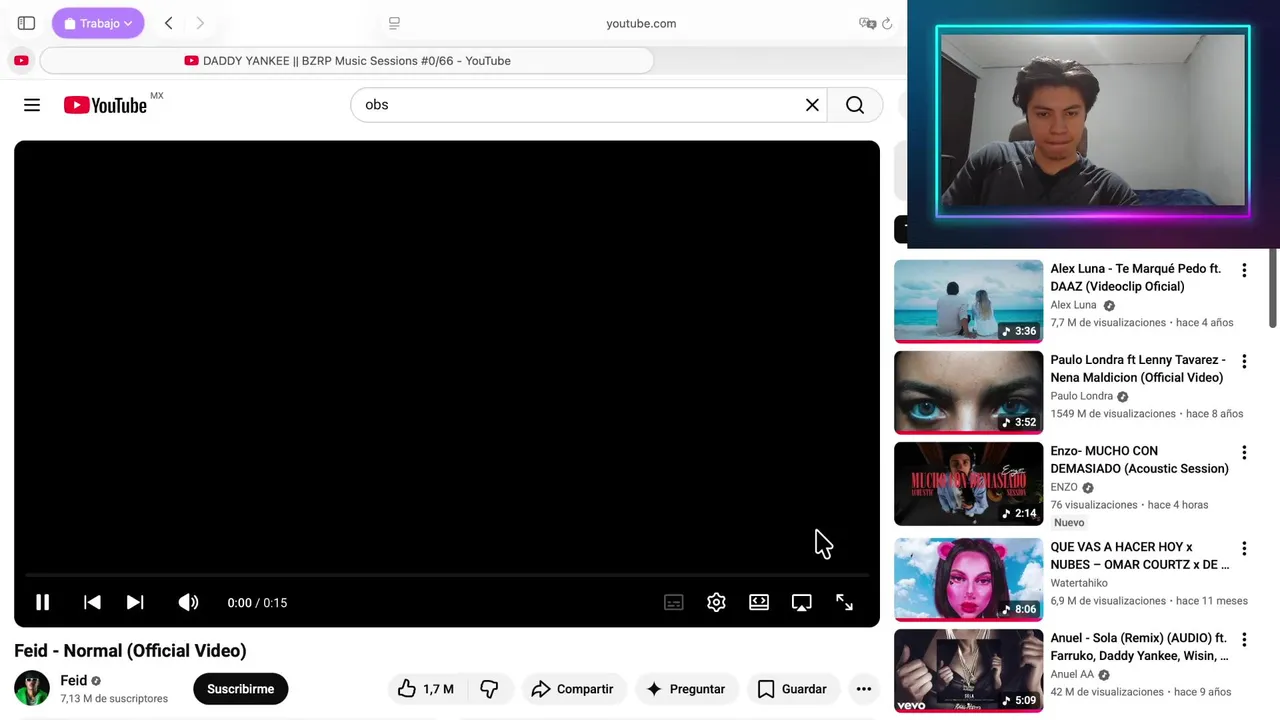Viewport: 1280px width, 720px height.
Task: Open options menu for Enzo video
Action: point(1244,452)
